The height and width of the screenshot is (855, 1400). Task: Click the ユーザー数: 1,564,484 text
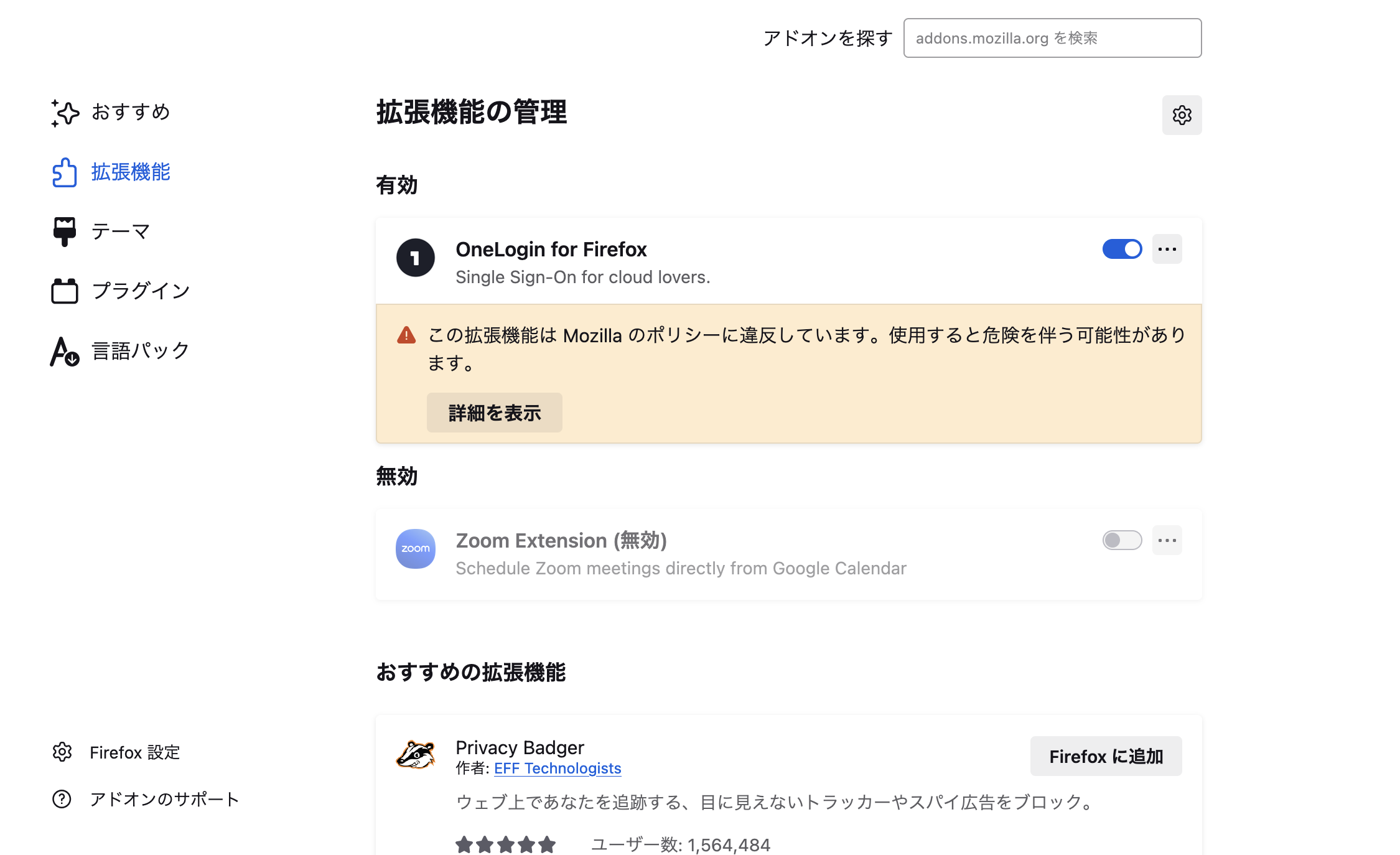(x=680, y=844)
